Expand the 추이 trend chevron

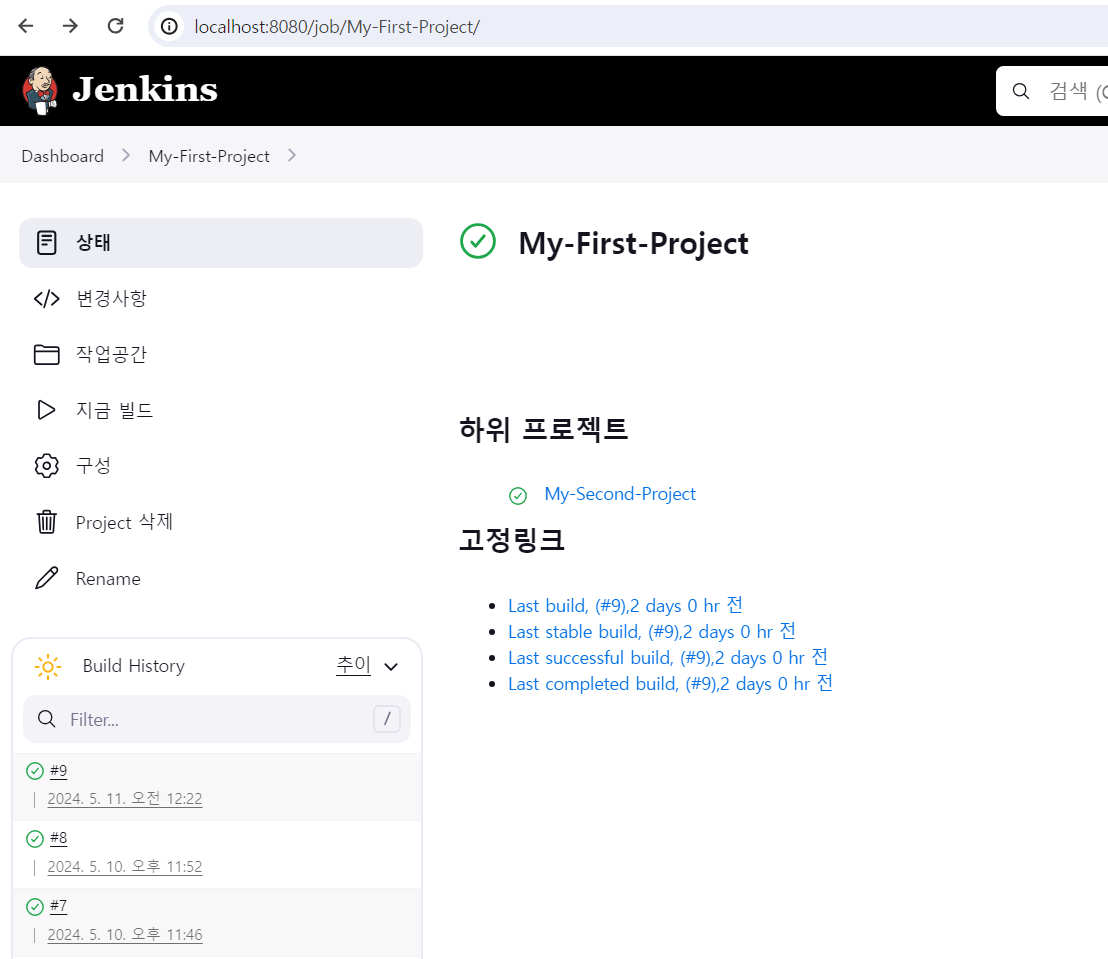[391, 666]
